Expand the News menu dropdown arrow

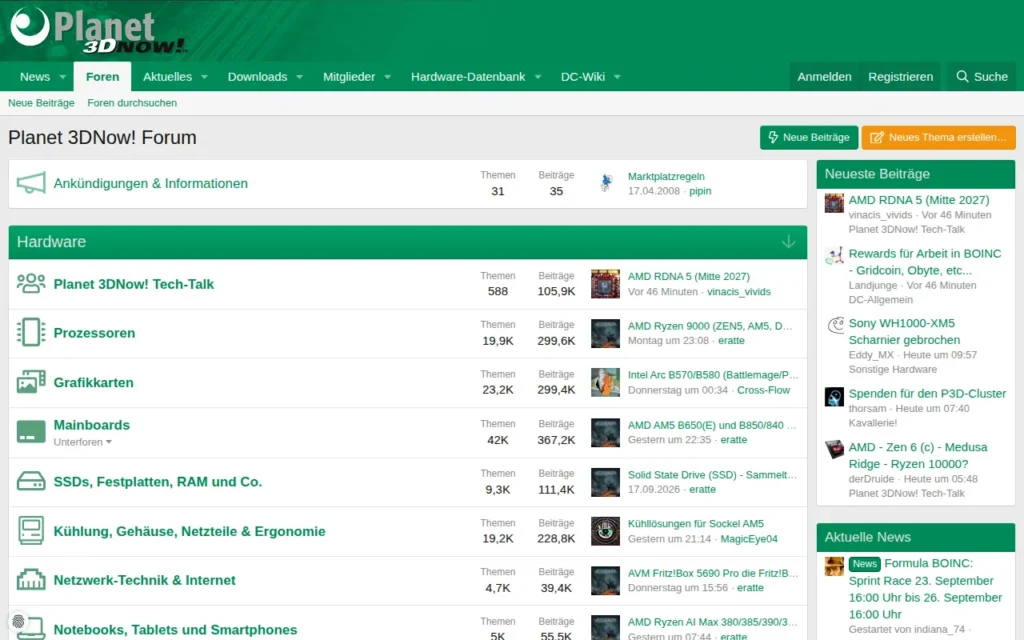point(63,77)
